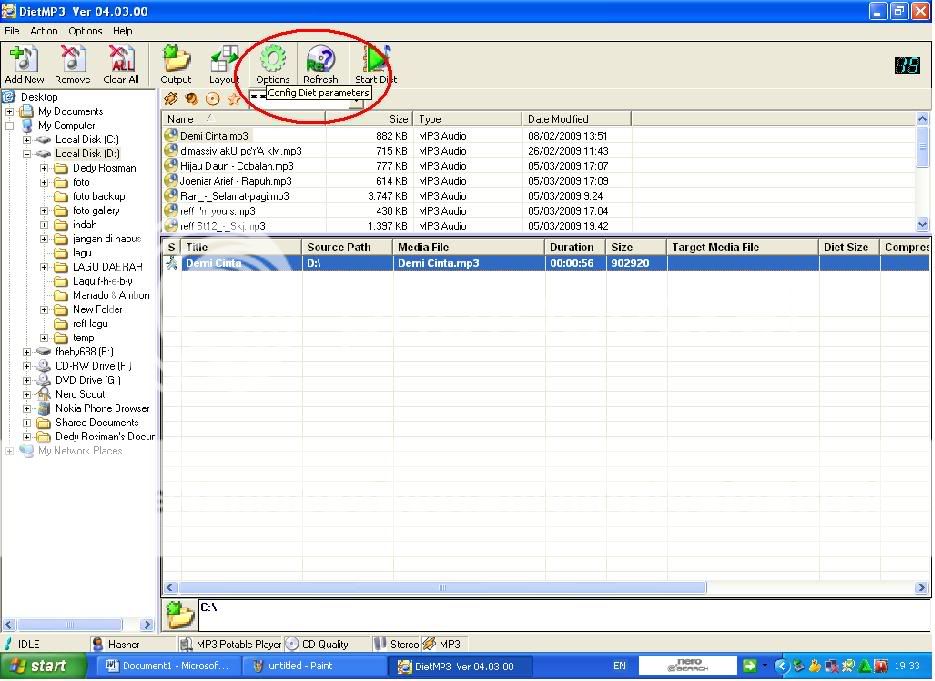Click the Remove toolbar icon
The height and width of the screenshot is (681, 935).
click(72, 62)
